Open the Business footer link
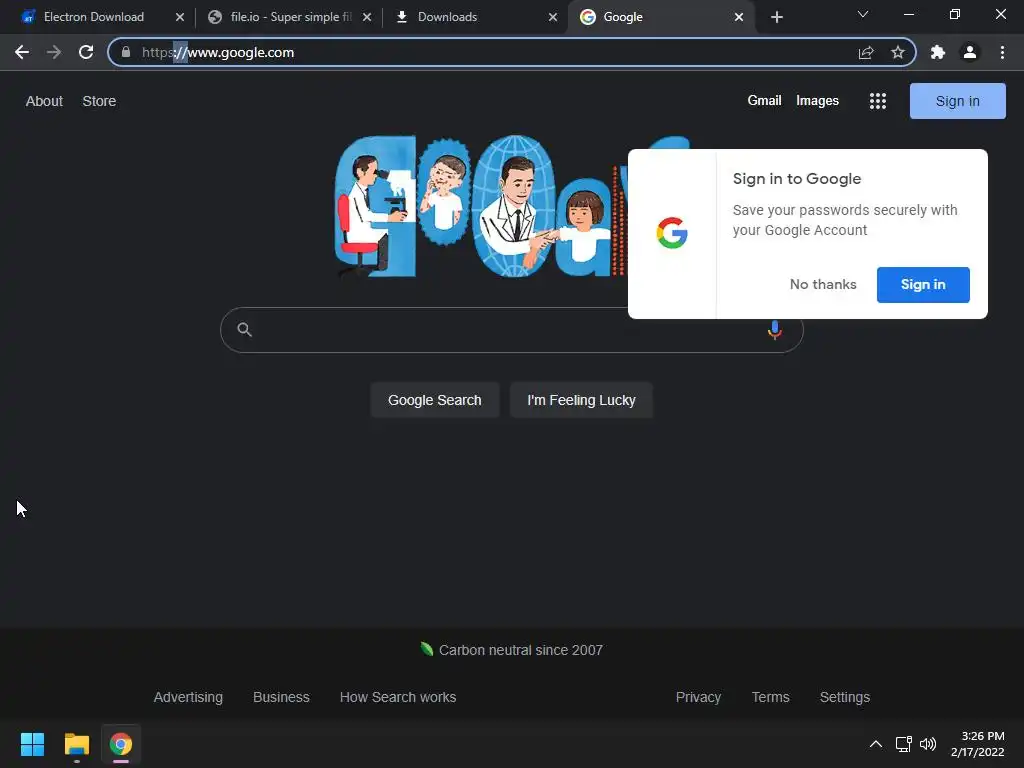 click(281, 697)
